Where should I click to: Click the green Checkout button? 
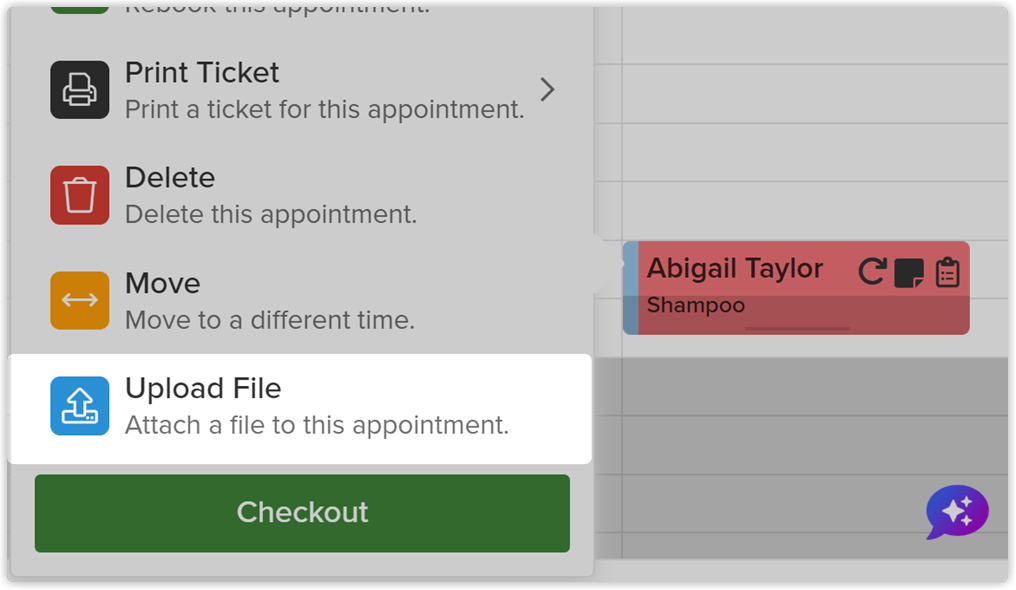302,513
